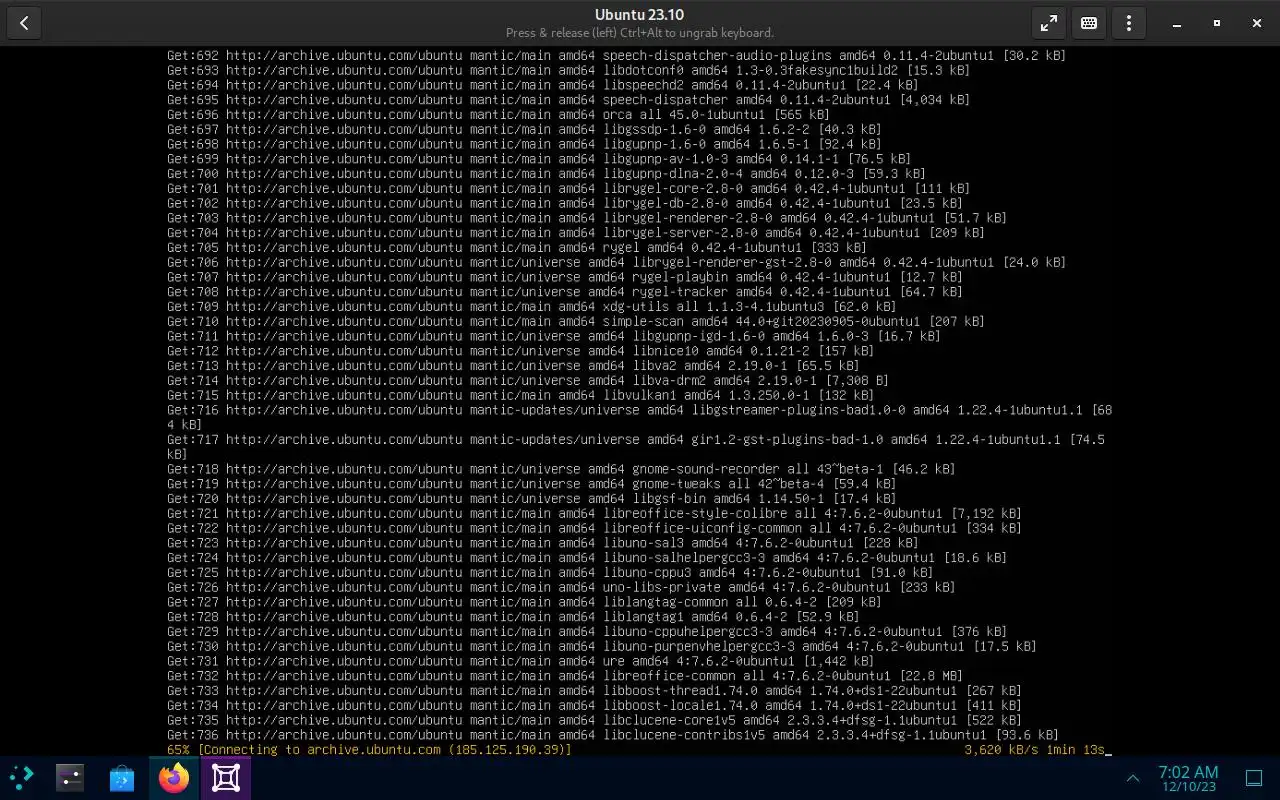Screen dimensions: 1280x800
Task: Click the line Get:697 libgssdp-1.6-0
Action: (x=524, y=129)
